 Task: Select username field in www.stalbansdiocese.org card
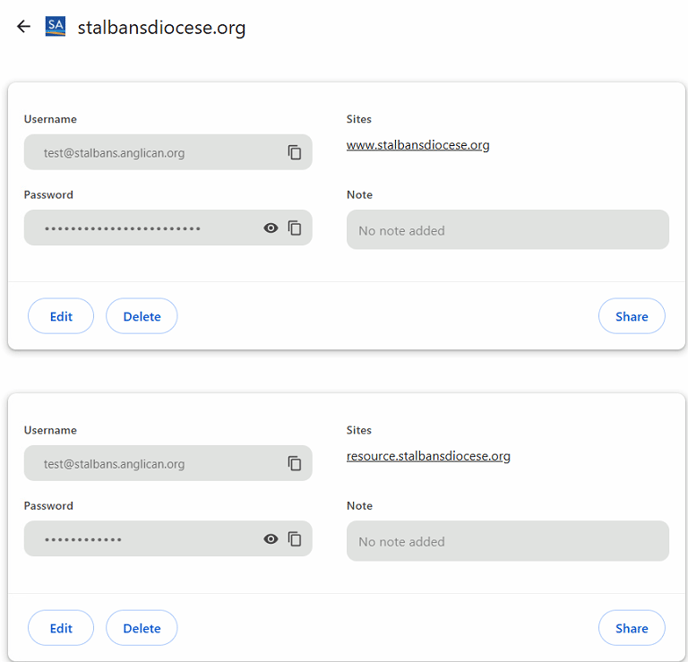(x=168, y=152)
